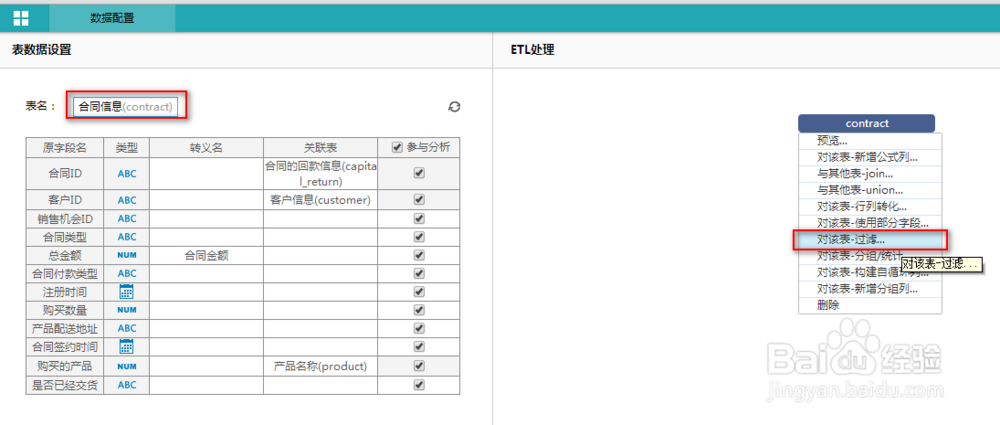This screenshot has width=1000, height=425.
Task: Uncheck the 参与分析 box in the 是否已经交货 row
Action: 419,385
